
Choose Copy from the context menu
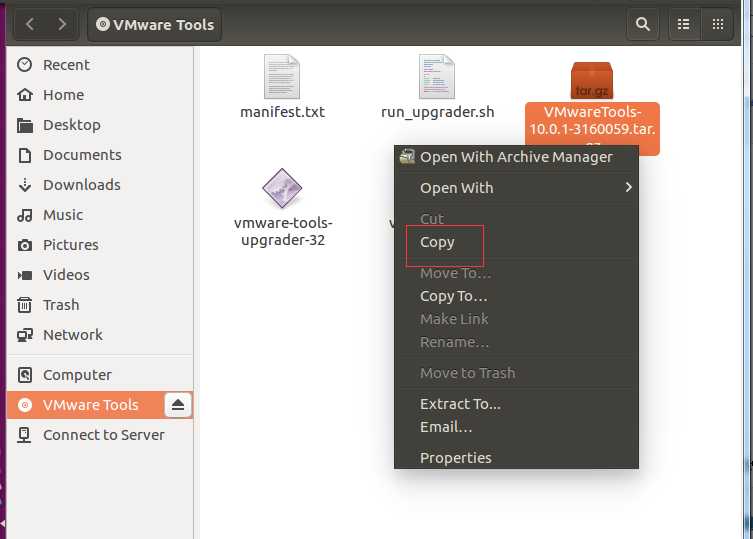516,242
